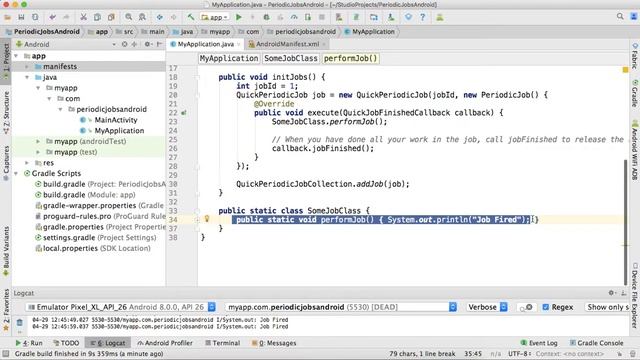Expand the res folder arrow

pyautogui.click(x=27, y=162)
